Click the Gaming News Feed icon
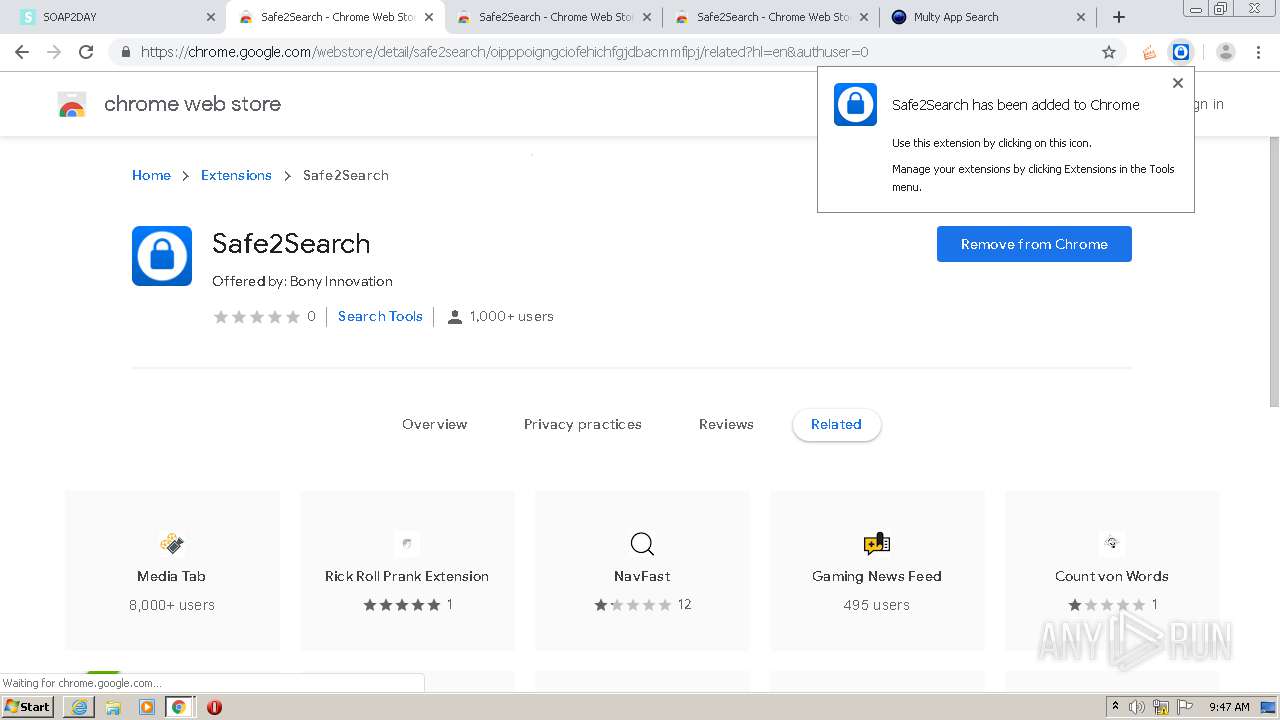The image size is (1280, 720). (877, 544)
